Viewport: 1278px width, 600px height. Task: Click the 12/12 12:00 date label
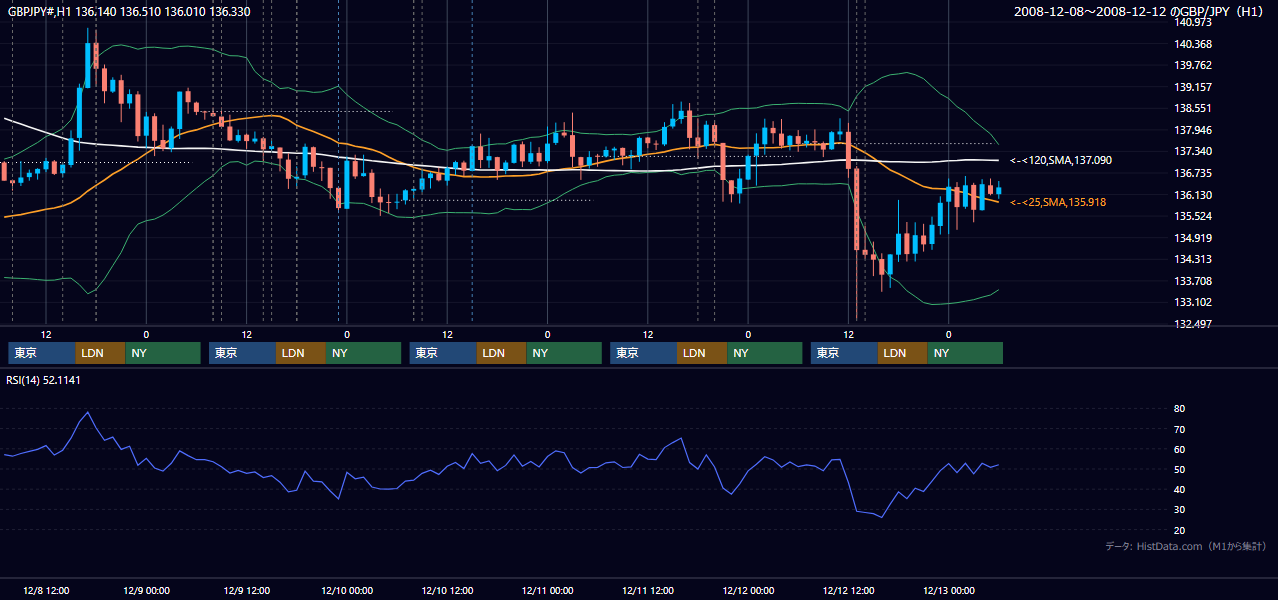(x=848, y=591)
